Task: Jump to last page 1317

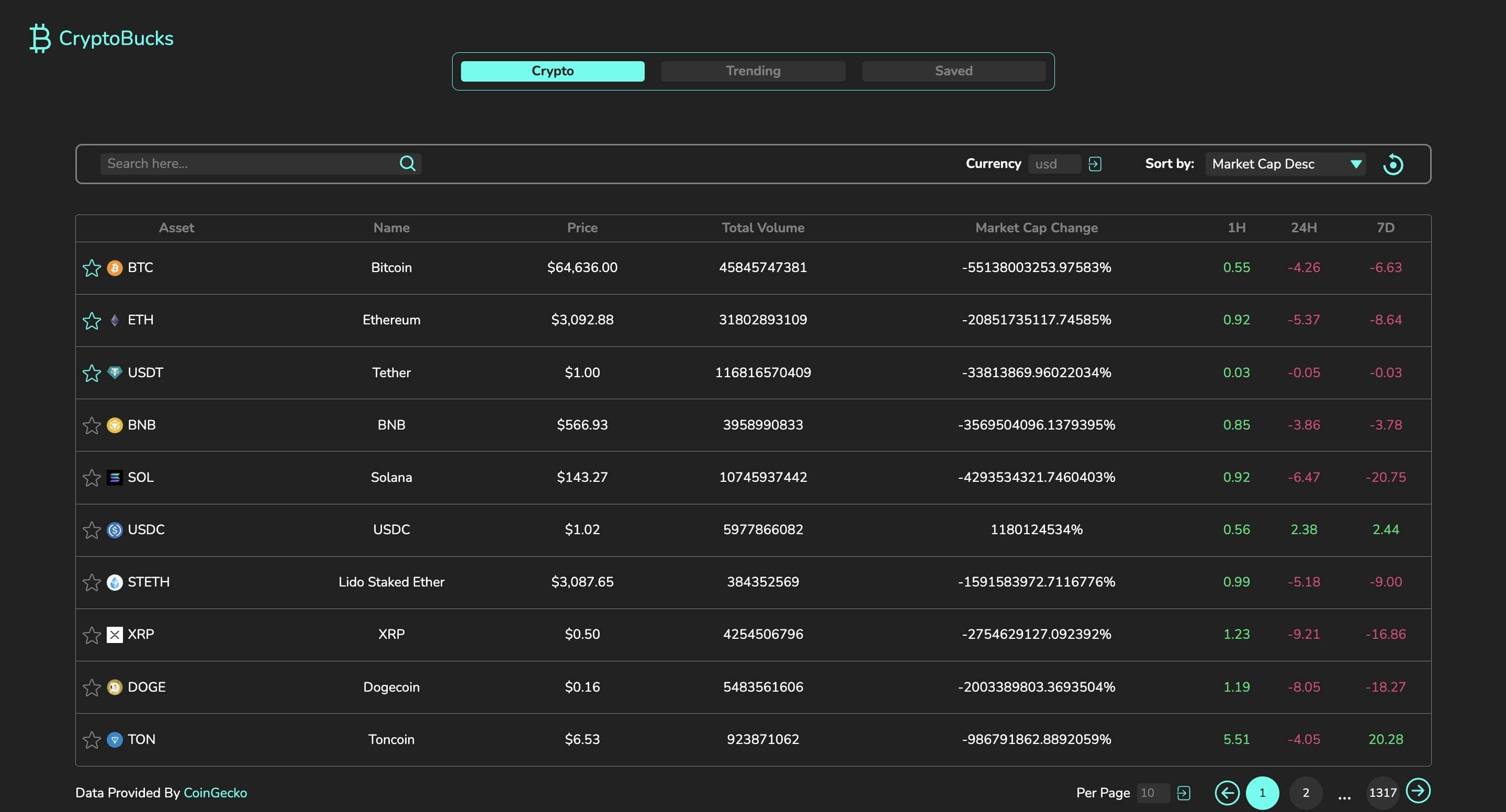Action: pos(1382,793)
